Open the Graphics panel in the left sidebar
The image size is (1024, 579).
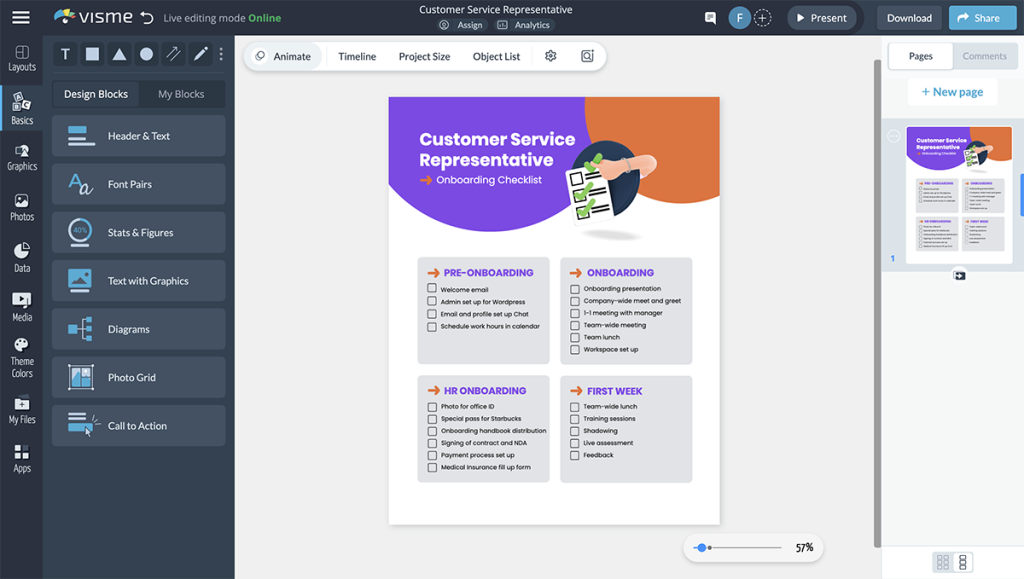point(21,158)
